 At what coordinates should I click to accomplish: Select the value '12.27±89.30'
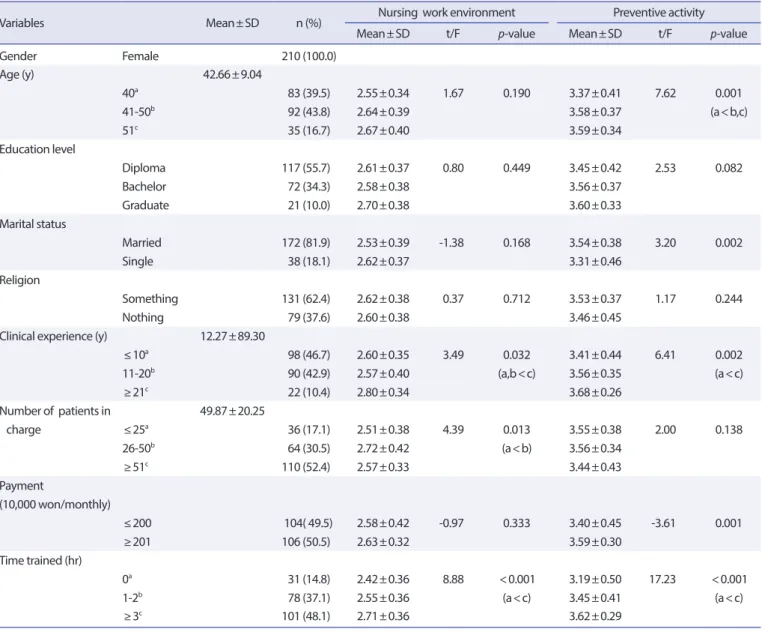232,336
